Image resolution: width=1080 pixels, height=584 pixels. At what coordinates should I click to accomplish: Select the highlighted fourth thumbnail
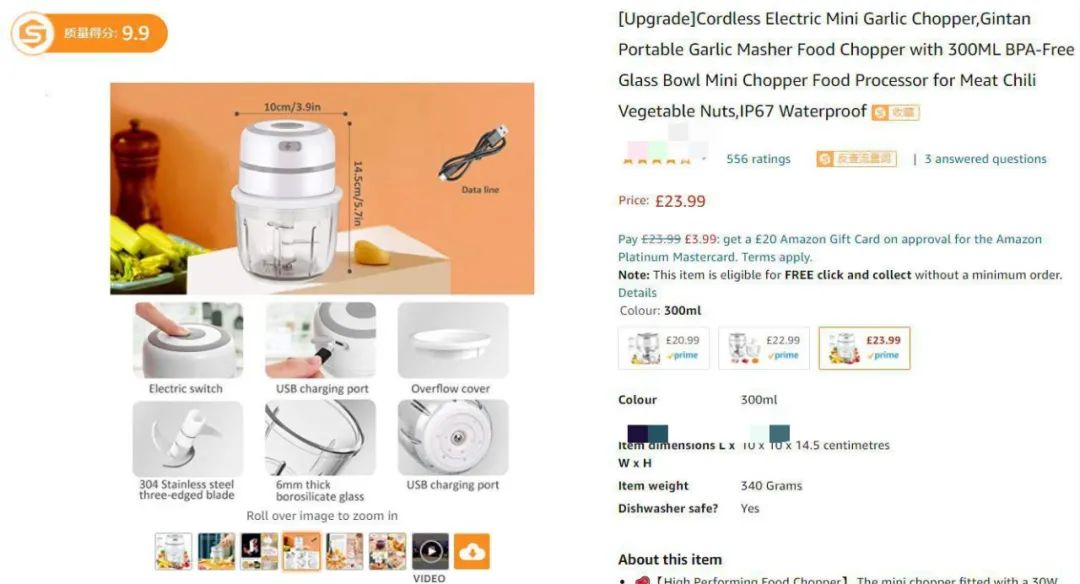click(x=302, y=551)
